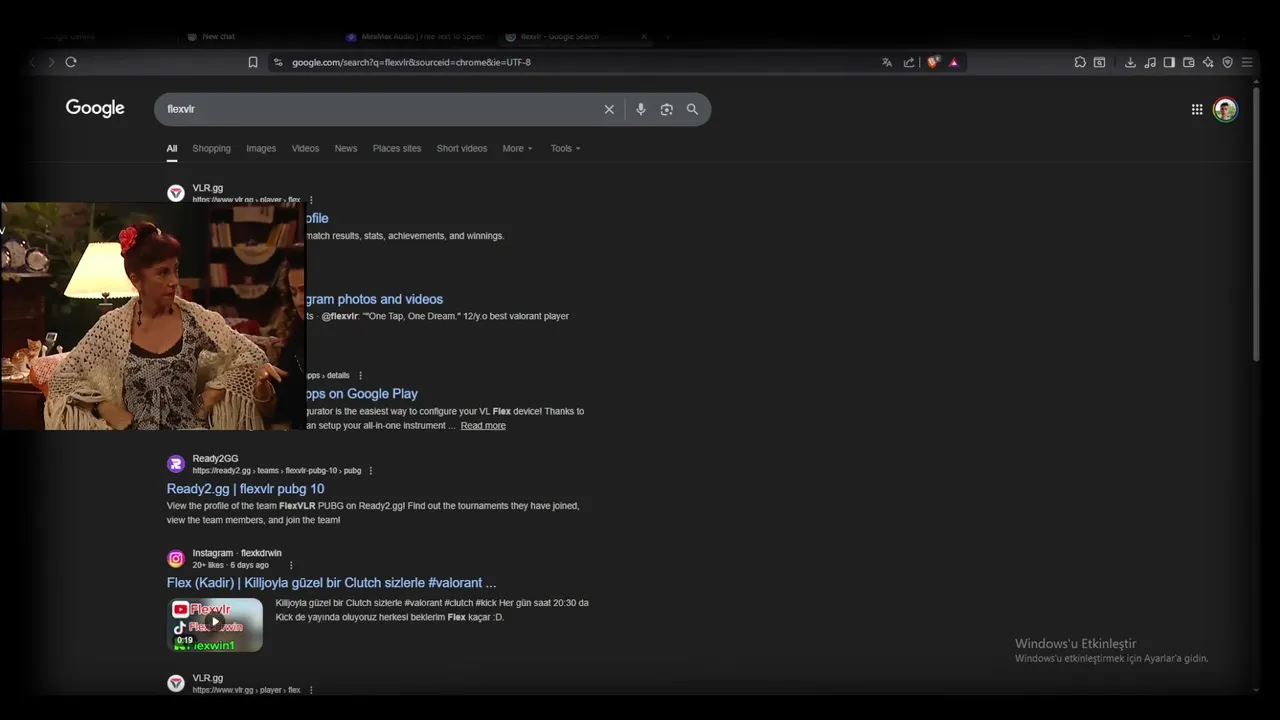Click the Brave Rewards triangle icon
This screenshot has width=1280, height=720.
(x=954, y=62)
